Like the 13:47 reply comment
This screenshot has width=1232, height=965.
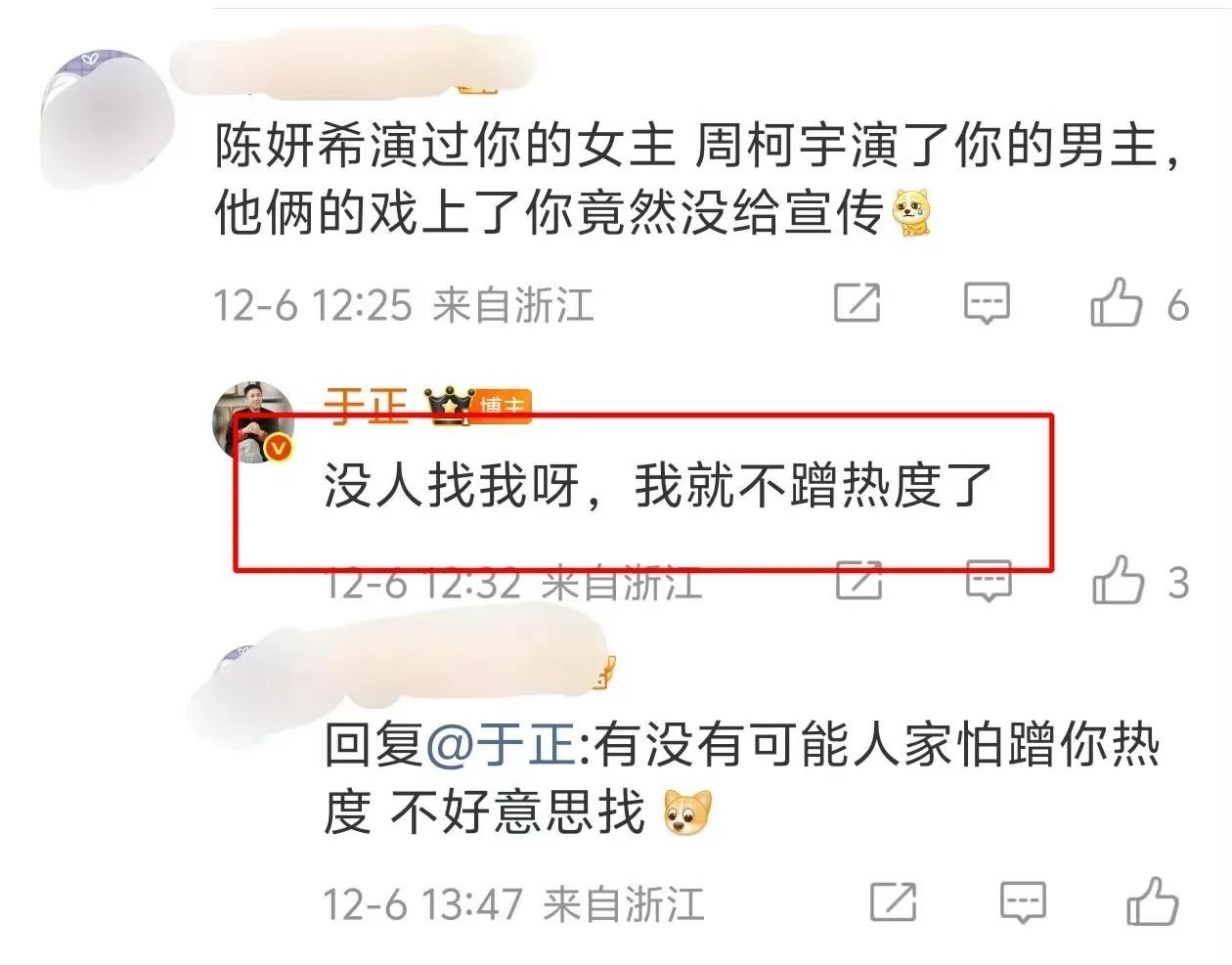click(x=1152, y=901)
